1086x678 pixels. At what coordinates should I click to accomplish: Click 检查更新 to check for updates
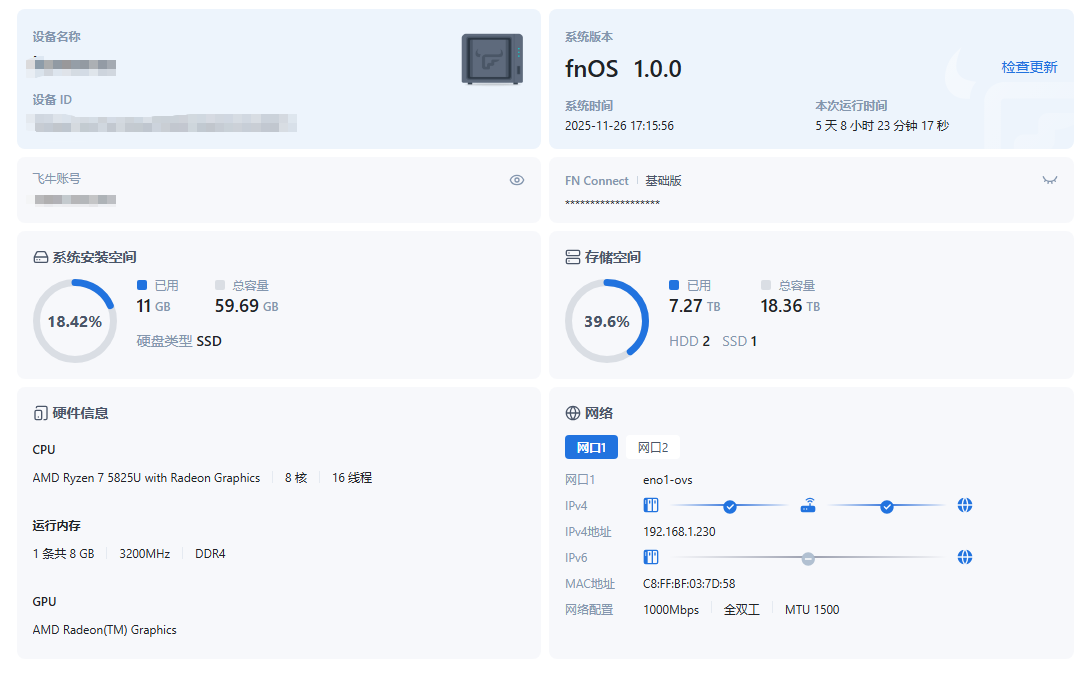[x=1029, y=67]
